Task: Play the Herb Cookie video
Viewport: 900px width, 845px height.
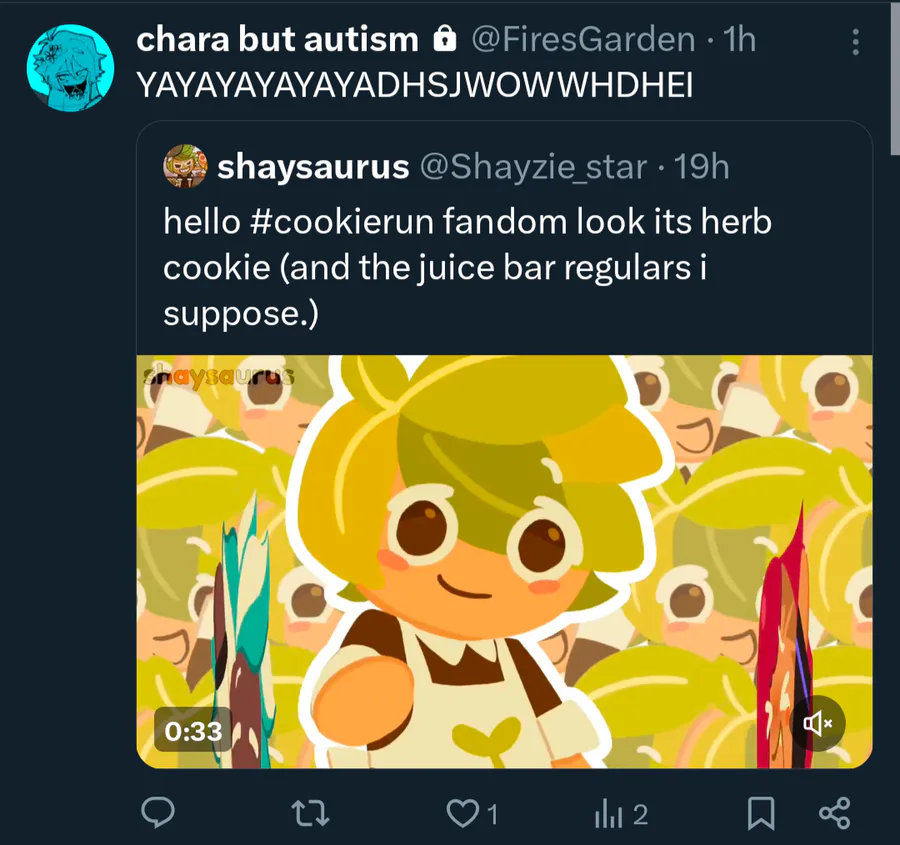Action: [504, 561]
